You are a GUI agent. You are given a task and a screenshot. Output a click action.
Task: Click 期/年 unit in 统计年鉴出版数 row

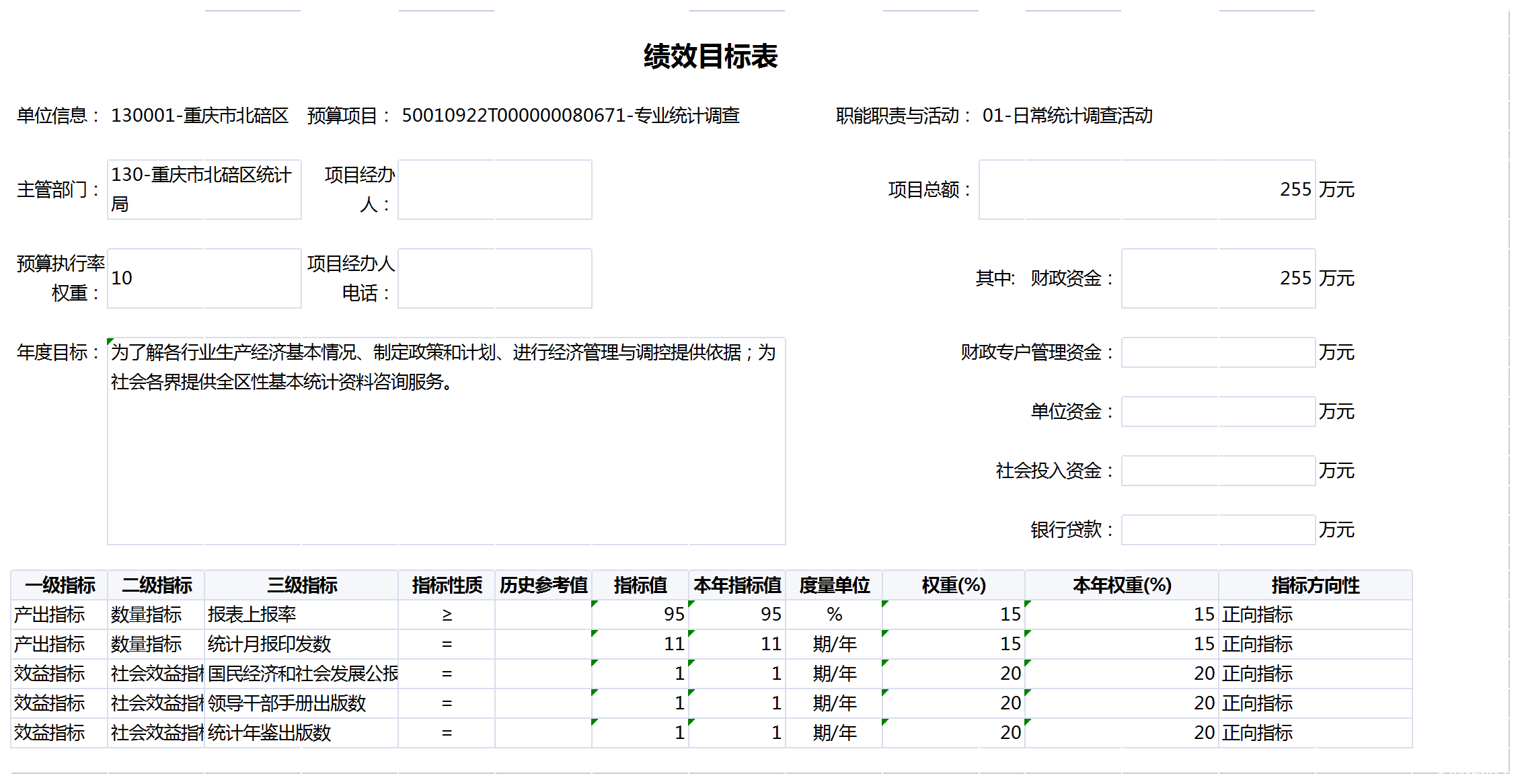(834, 733)
